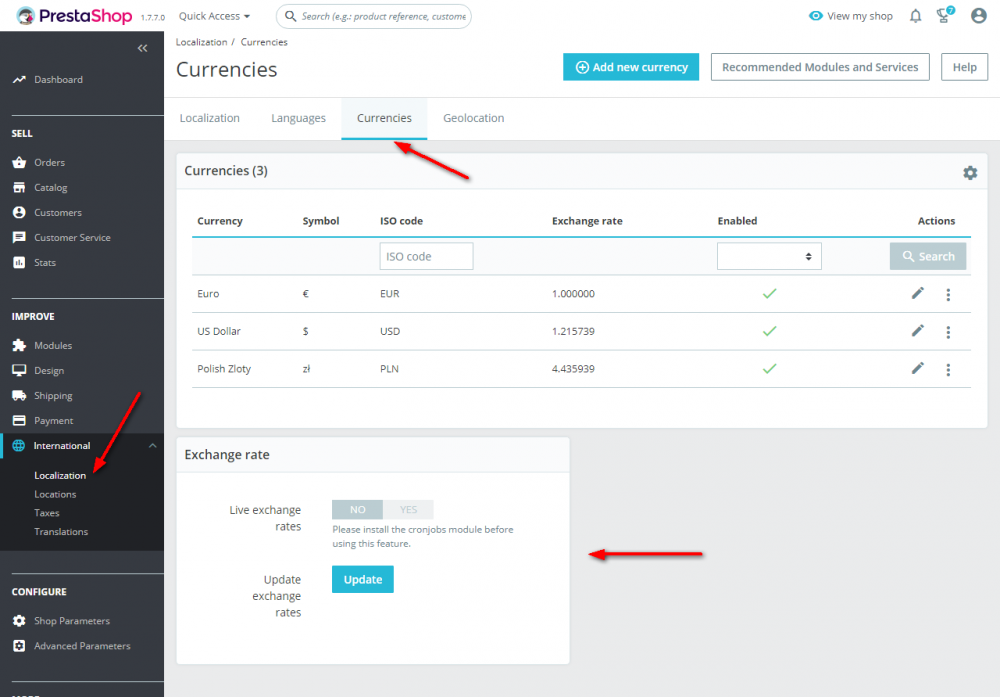Click the Catalog store icon
This screenshot has height=697, width=1000.
coord(19,187)
